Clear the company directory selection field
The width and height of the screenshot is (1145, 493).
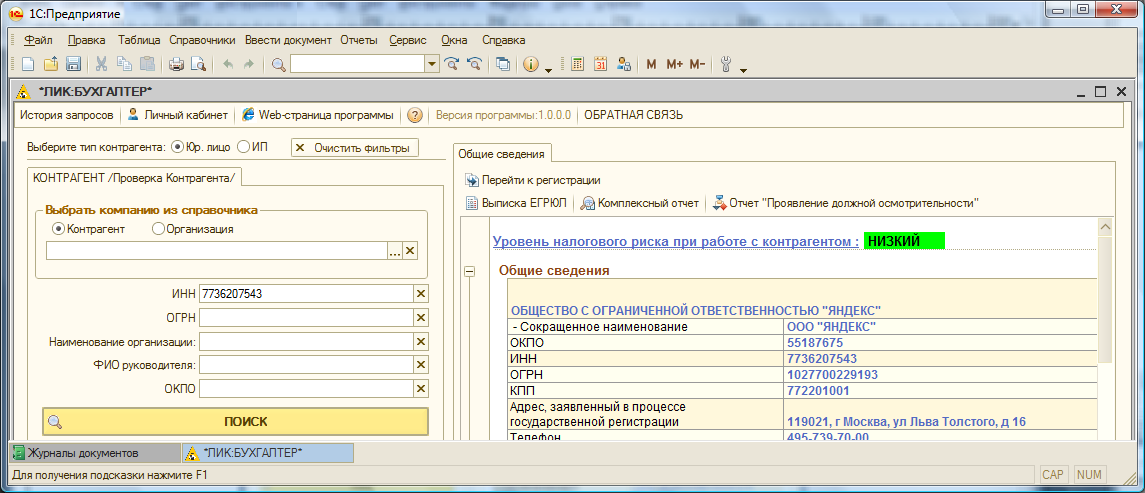click(x=410, y=251)
